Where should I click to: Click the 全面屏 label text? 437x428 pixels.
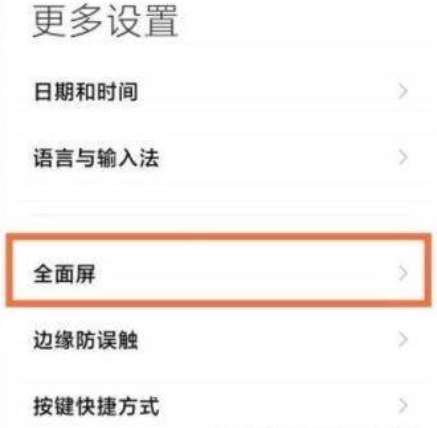(65, 274)
